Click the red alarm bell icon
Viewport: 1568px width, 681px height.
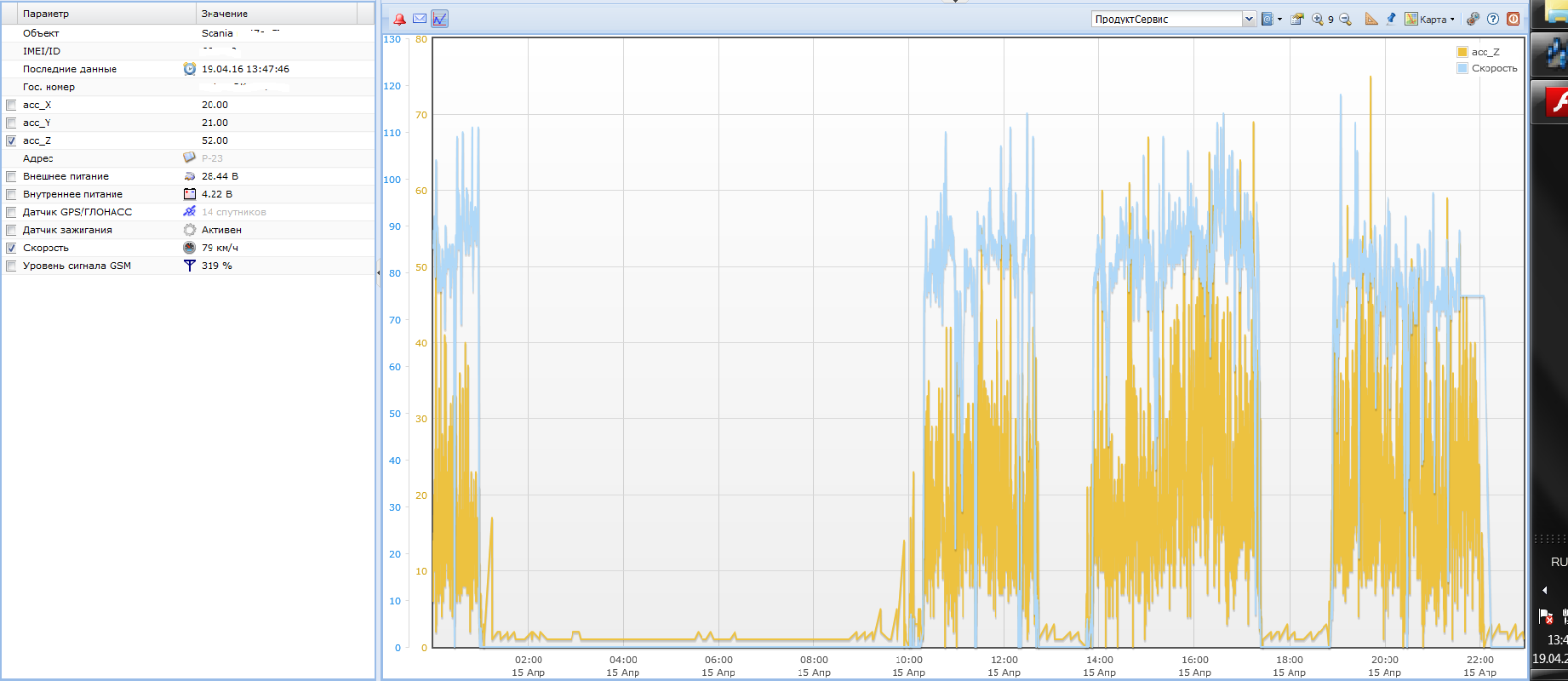[399, 19]
